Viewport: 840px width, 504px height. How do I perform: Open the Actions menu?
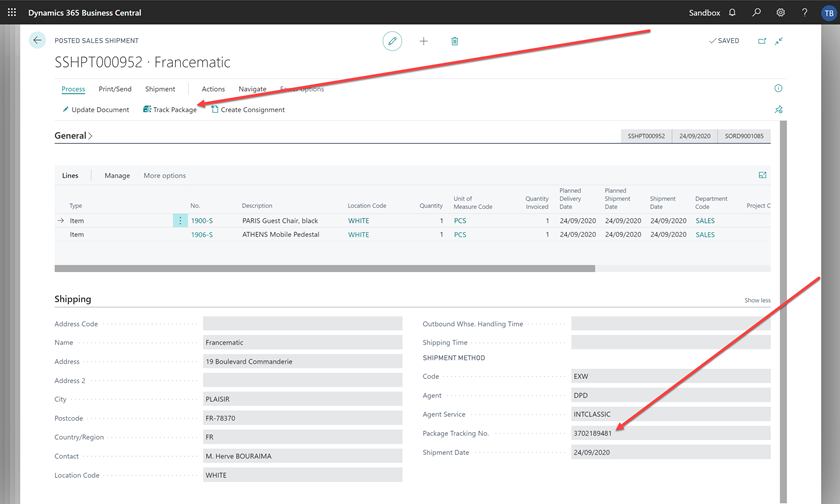coord(213,89)
